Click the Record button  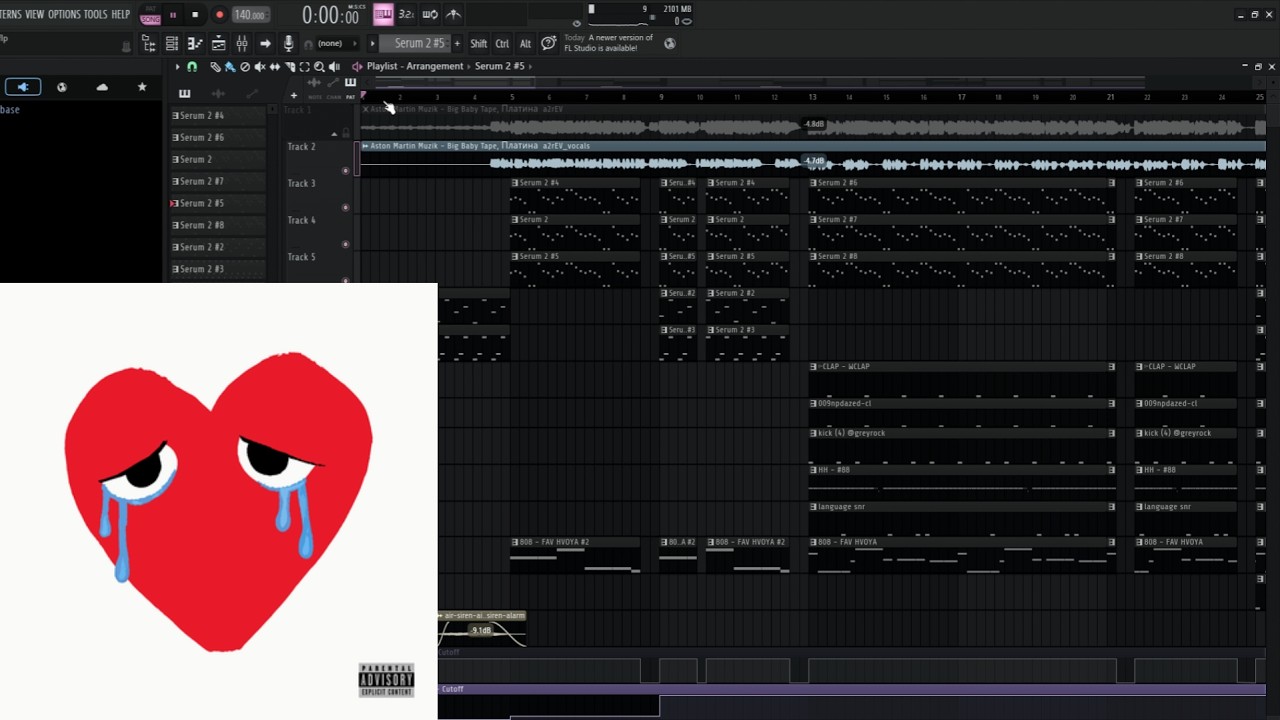219,15
